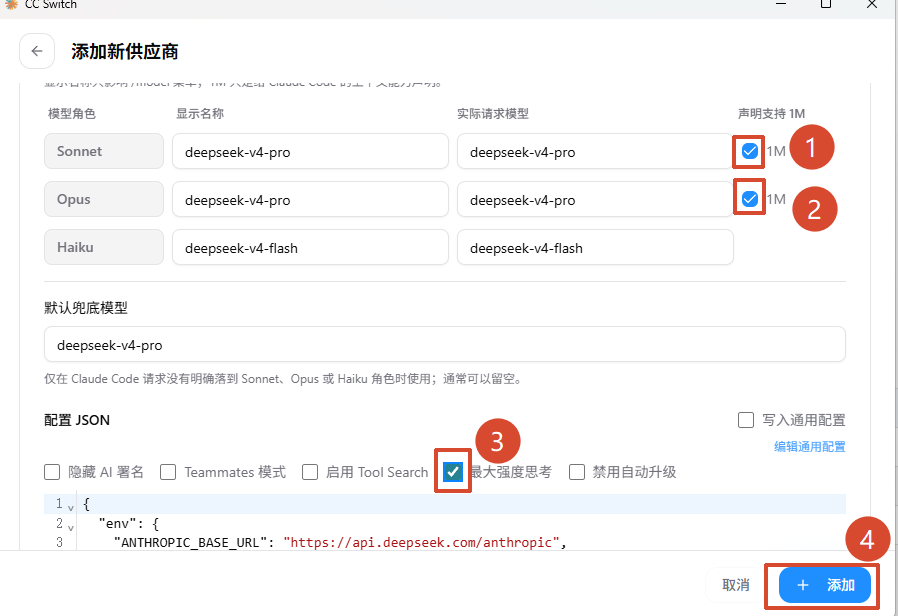Enable the 禁用自动升级 checkbox
The image size is (898, 616).
(x=577, y=472)
